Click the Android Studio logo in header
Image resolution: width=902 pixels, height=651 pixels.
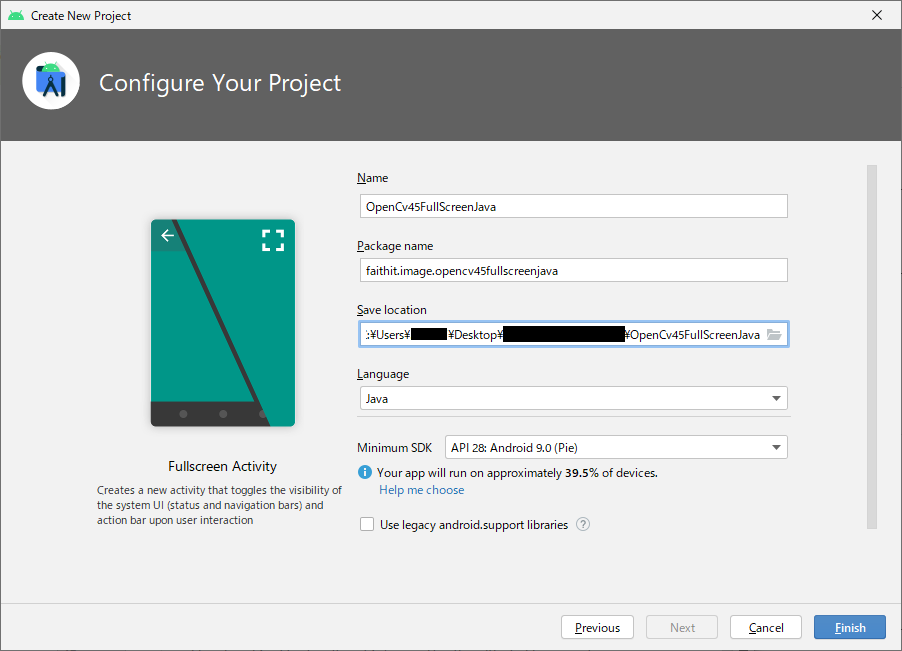[x=51, y=81]
